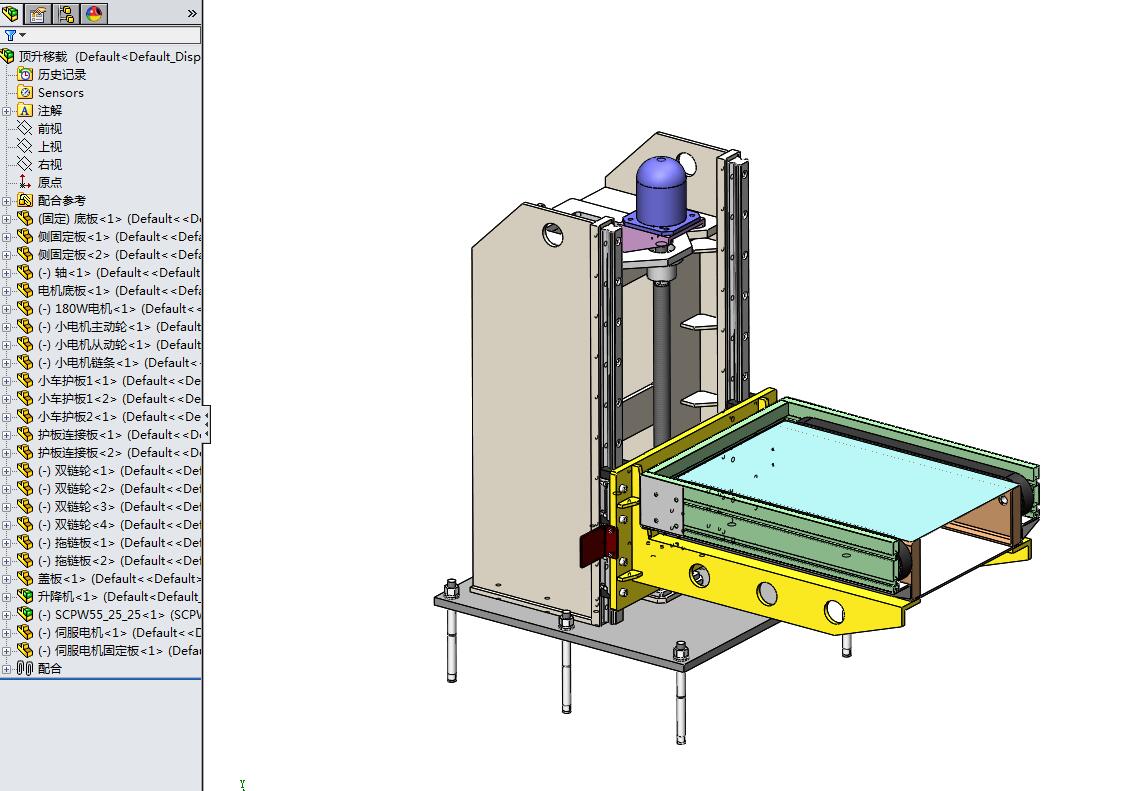Viewport: 1125px width, 791px height.
Task: Select the 右视 right plane icon
Action: (x=25, y=164)
